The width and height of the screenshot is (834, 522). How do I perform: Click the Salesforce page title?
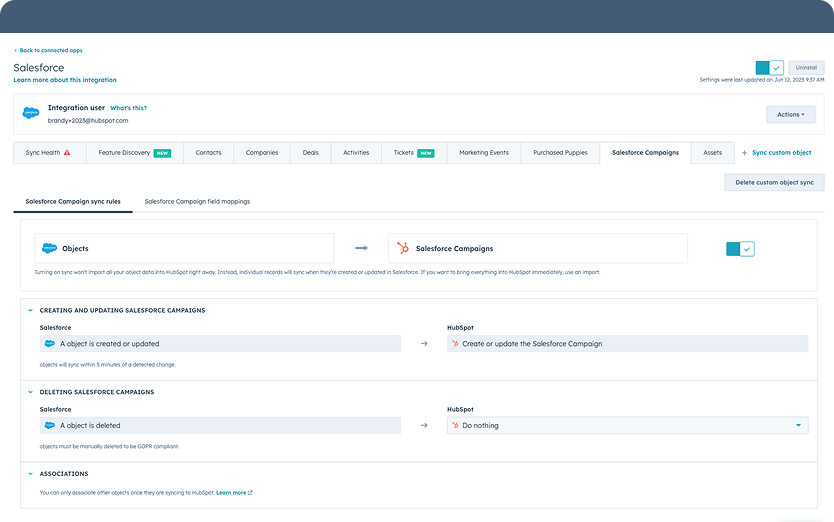tap(39, 68)
